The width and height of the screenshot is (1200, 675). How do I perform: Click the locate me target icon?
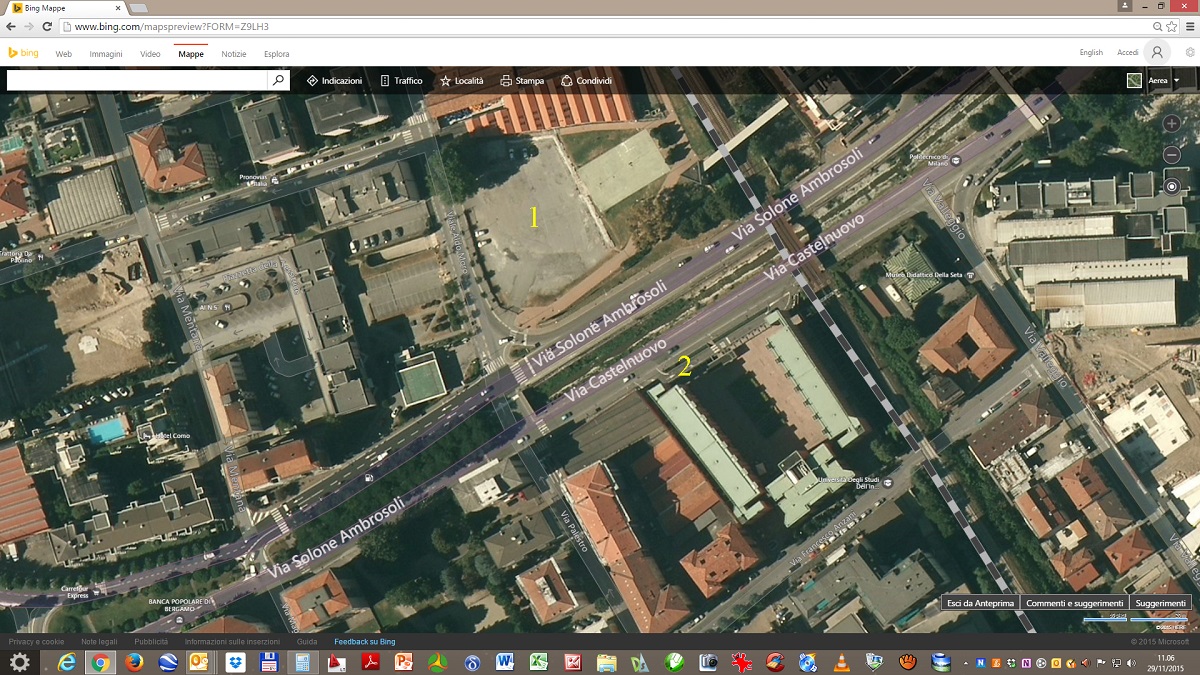[1172, 187]
